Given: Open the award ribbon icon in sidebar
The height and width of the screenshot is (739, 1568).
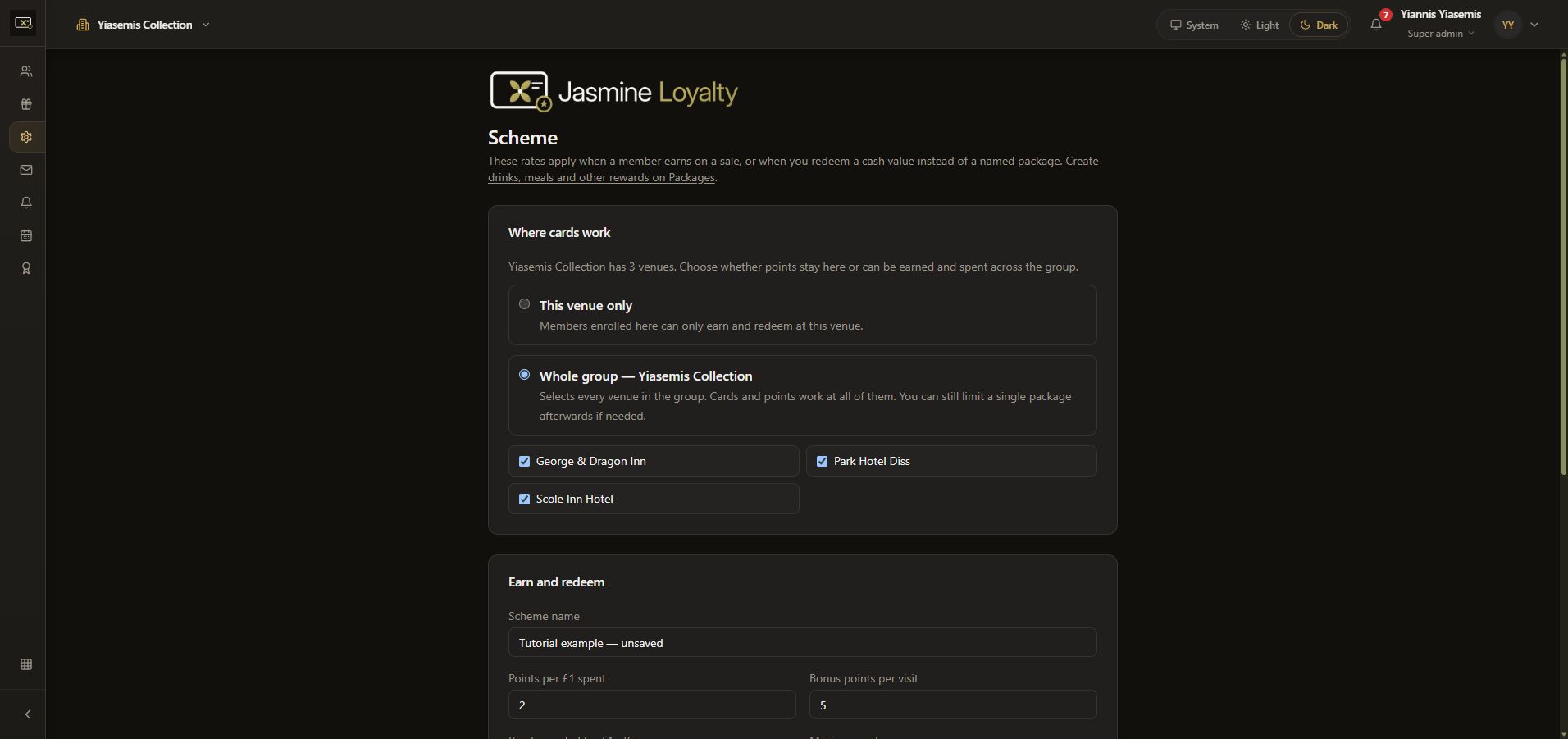Looking at the screenshot, I should (26, 268).
